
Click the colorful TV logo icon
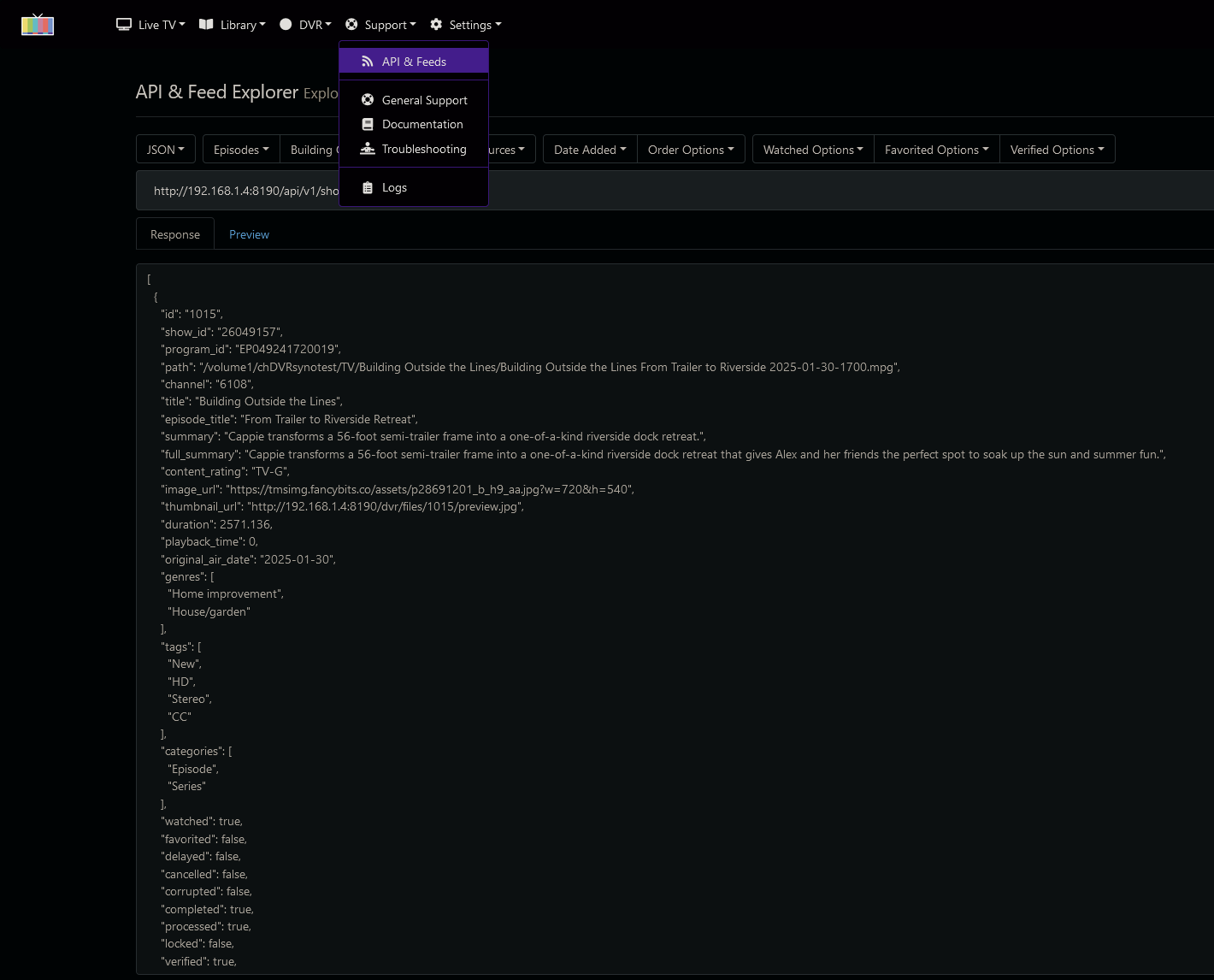pyautogui.click(x=38, y=25)
